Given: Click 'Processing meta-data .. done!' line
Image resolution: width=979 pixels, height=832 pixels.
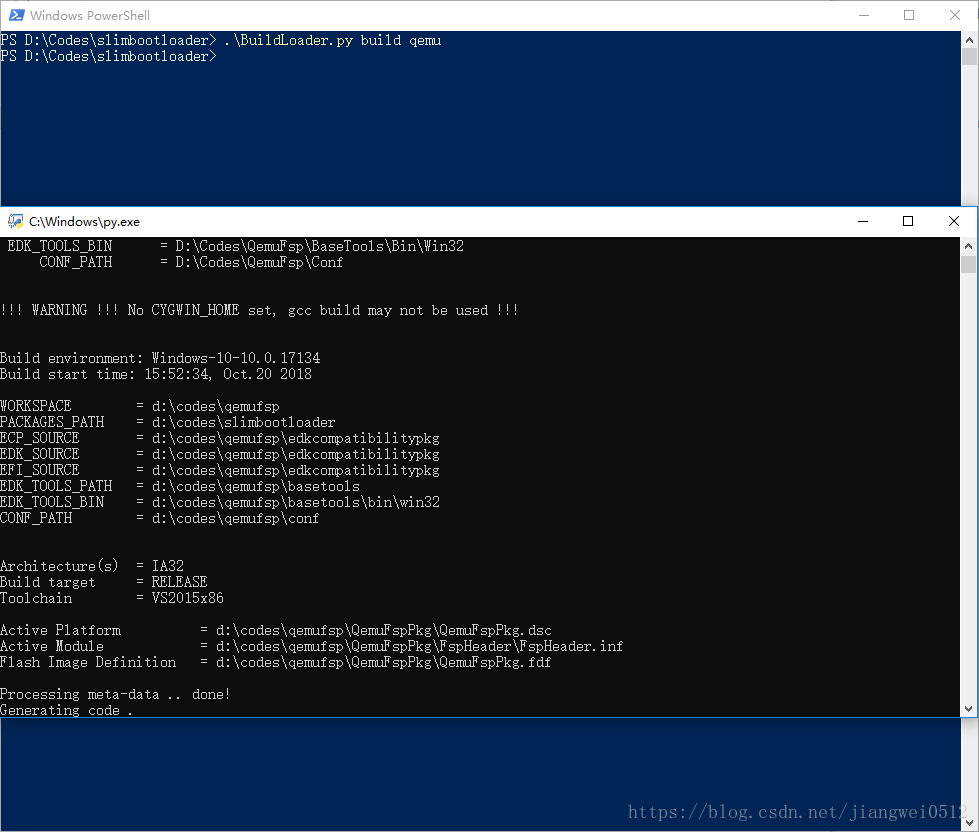Looking at the screenshot, I should (116, 694).
